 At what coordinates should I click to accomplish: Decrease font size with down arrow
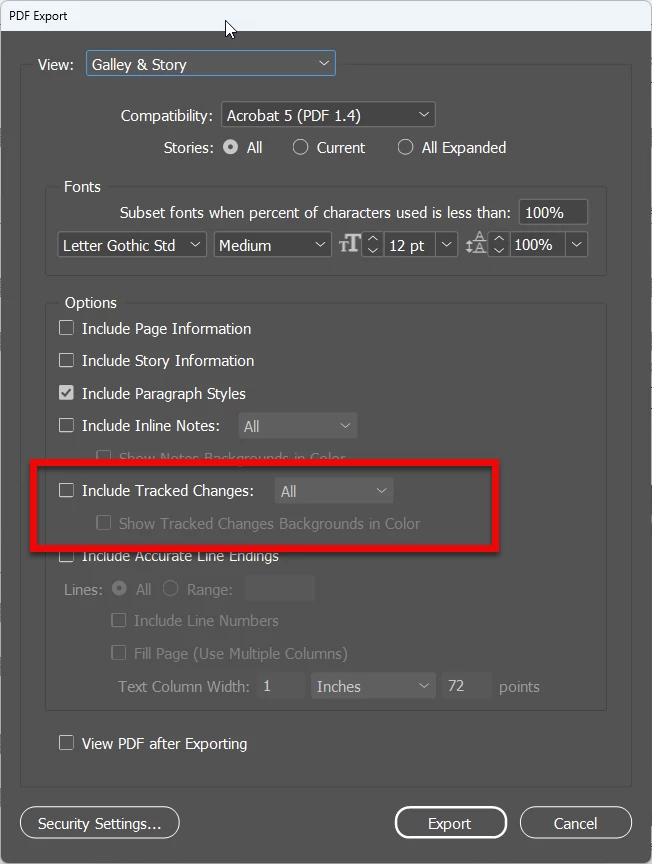373,250
